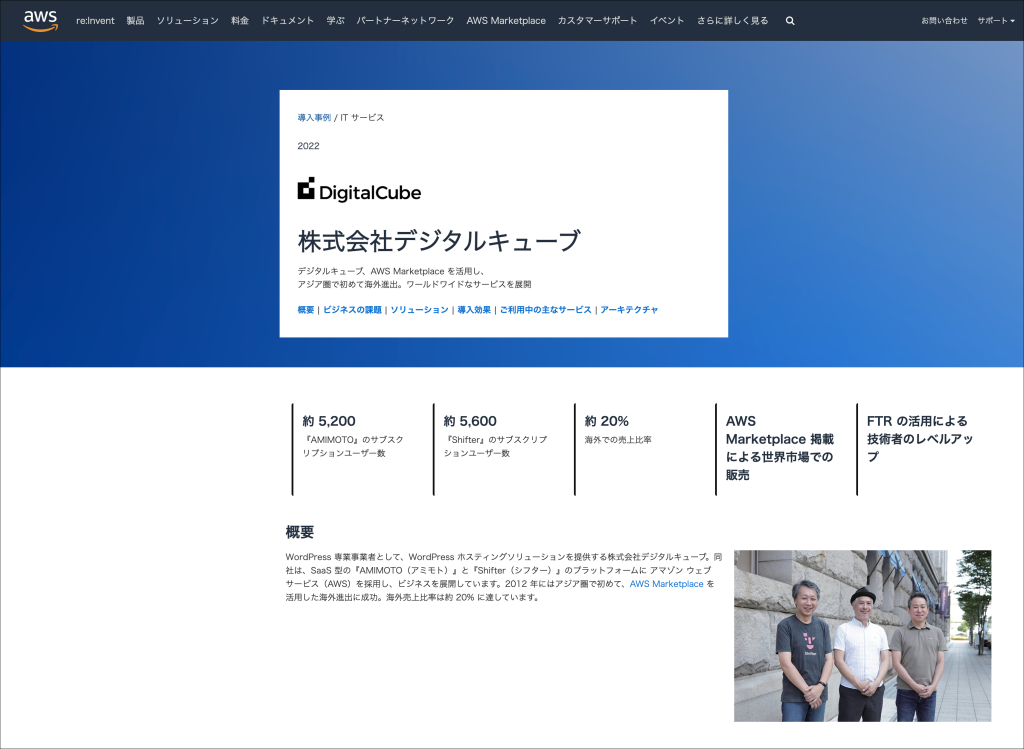Select the 学ぶ menu item

coord(335,21)
